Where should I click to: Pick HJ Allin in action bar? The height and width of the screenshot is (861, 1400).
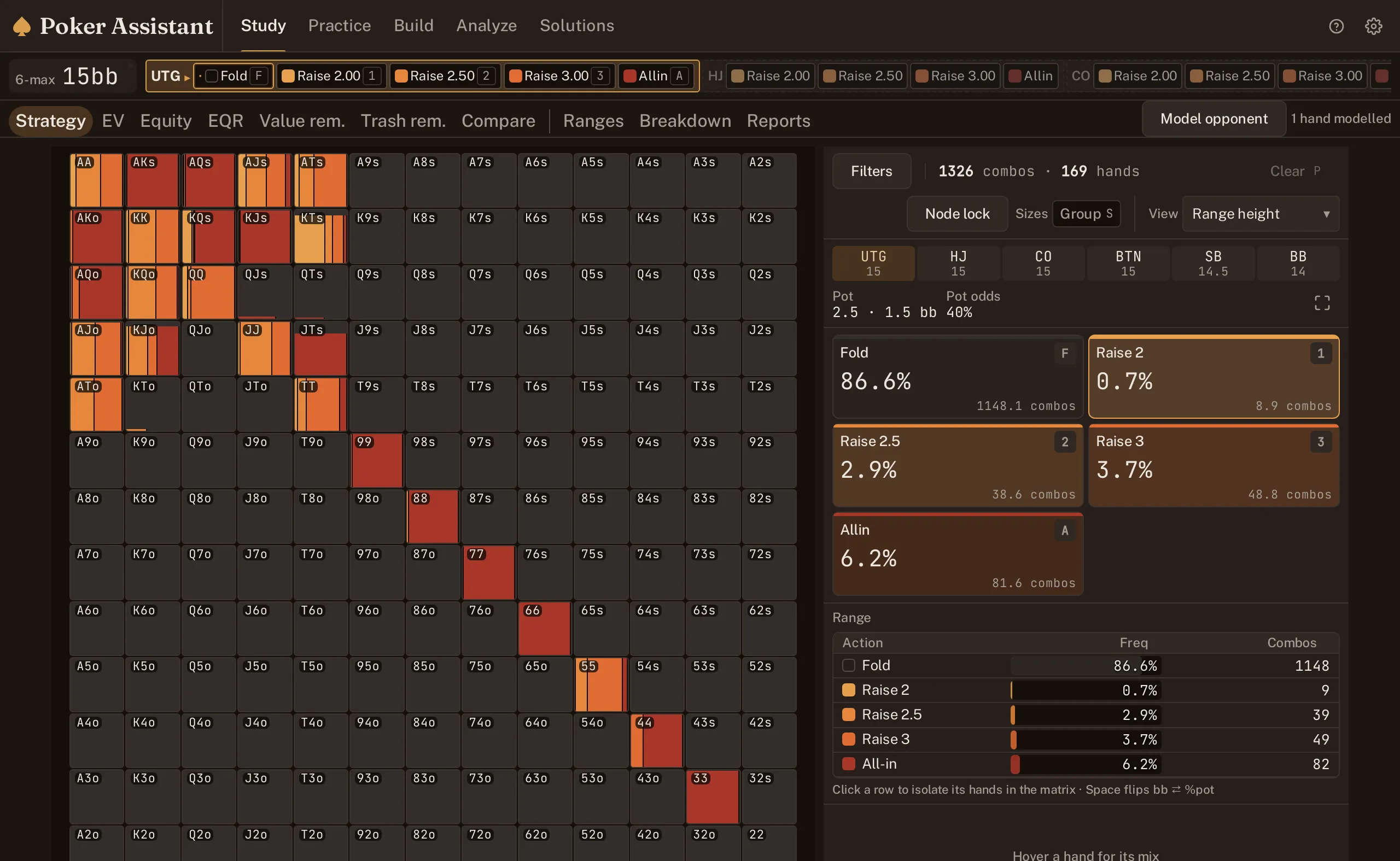(1030, 77)
